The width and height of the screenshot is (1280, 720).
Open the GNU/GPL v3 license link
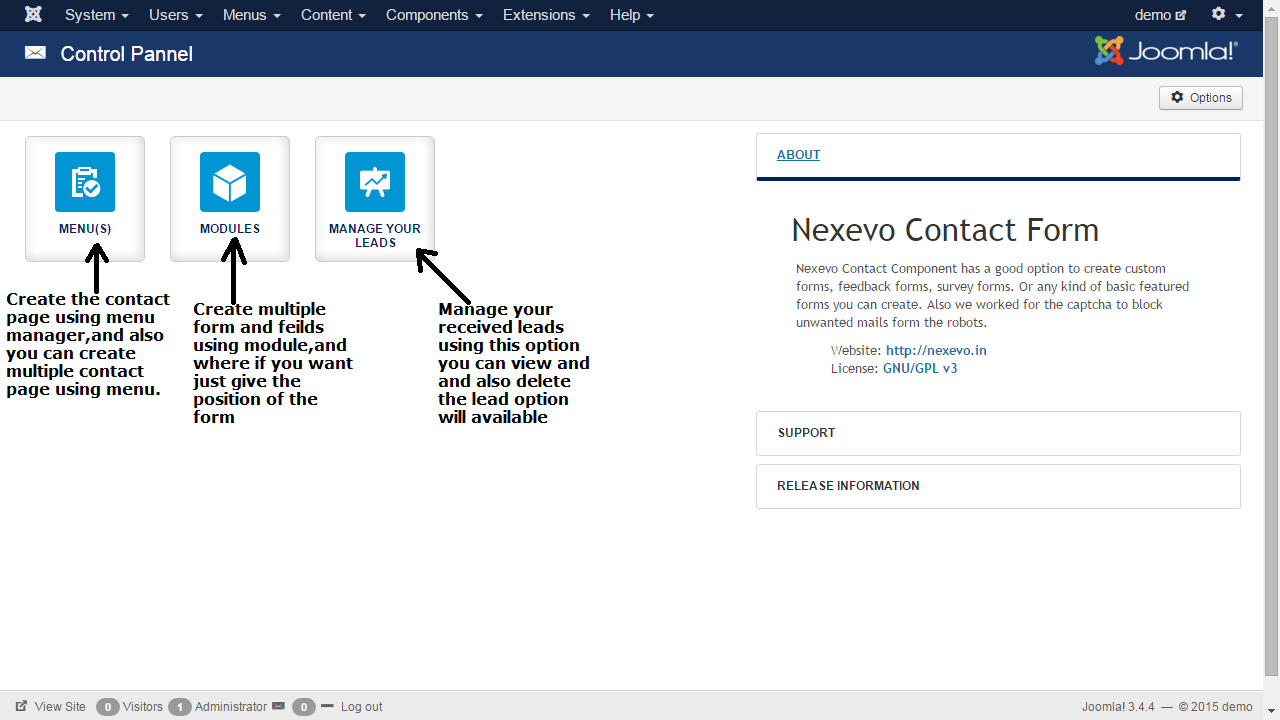pyautogui.click(x=920, y=369)
